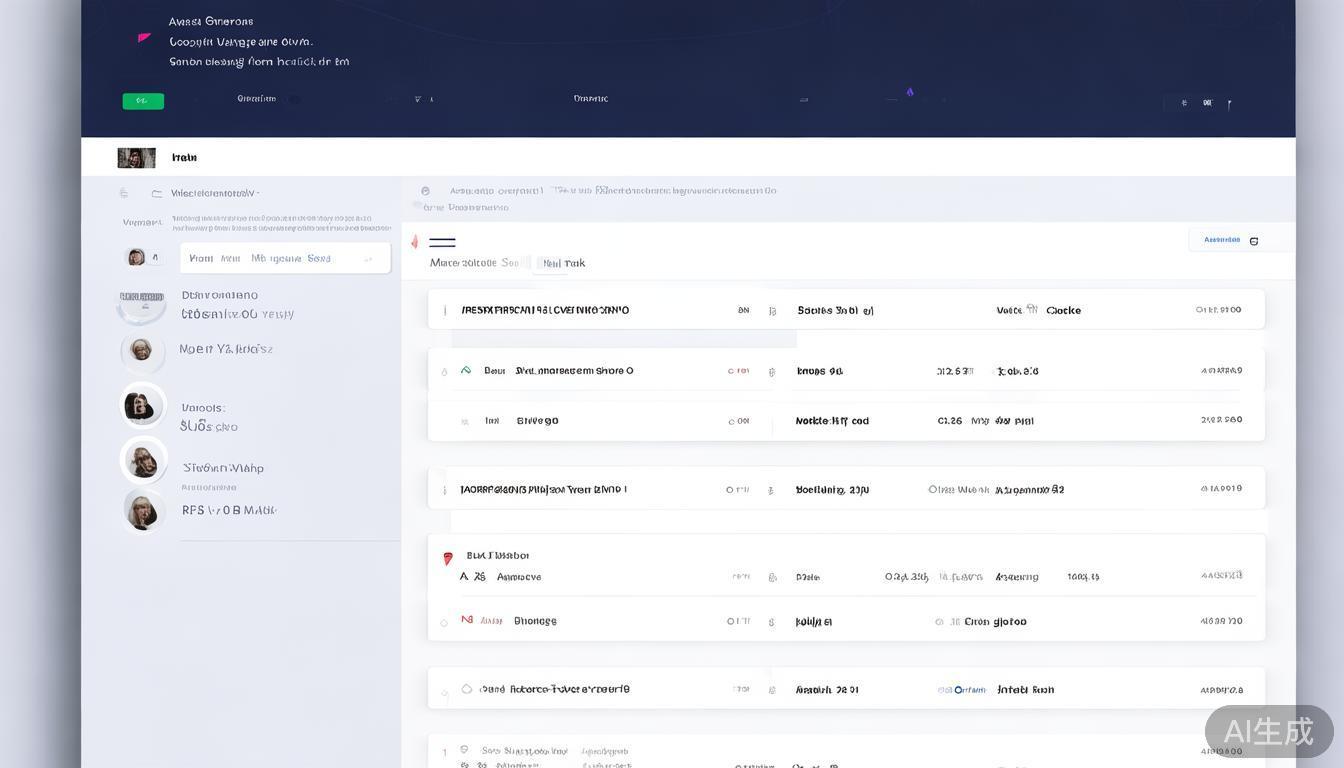Viewport: 1344px width, 768px height.
Task: Expand the first list row using its left handle
Action: point(444,311)
